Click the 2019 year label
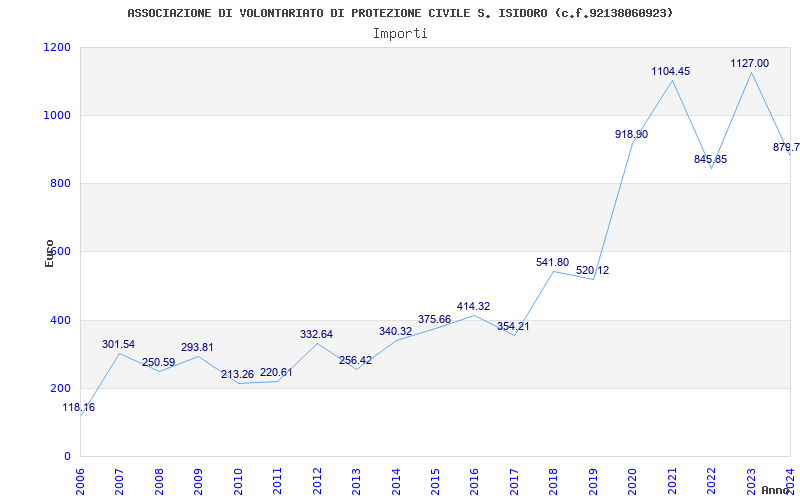The image size is (800, 500). point(593,482)
